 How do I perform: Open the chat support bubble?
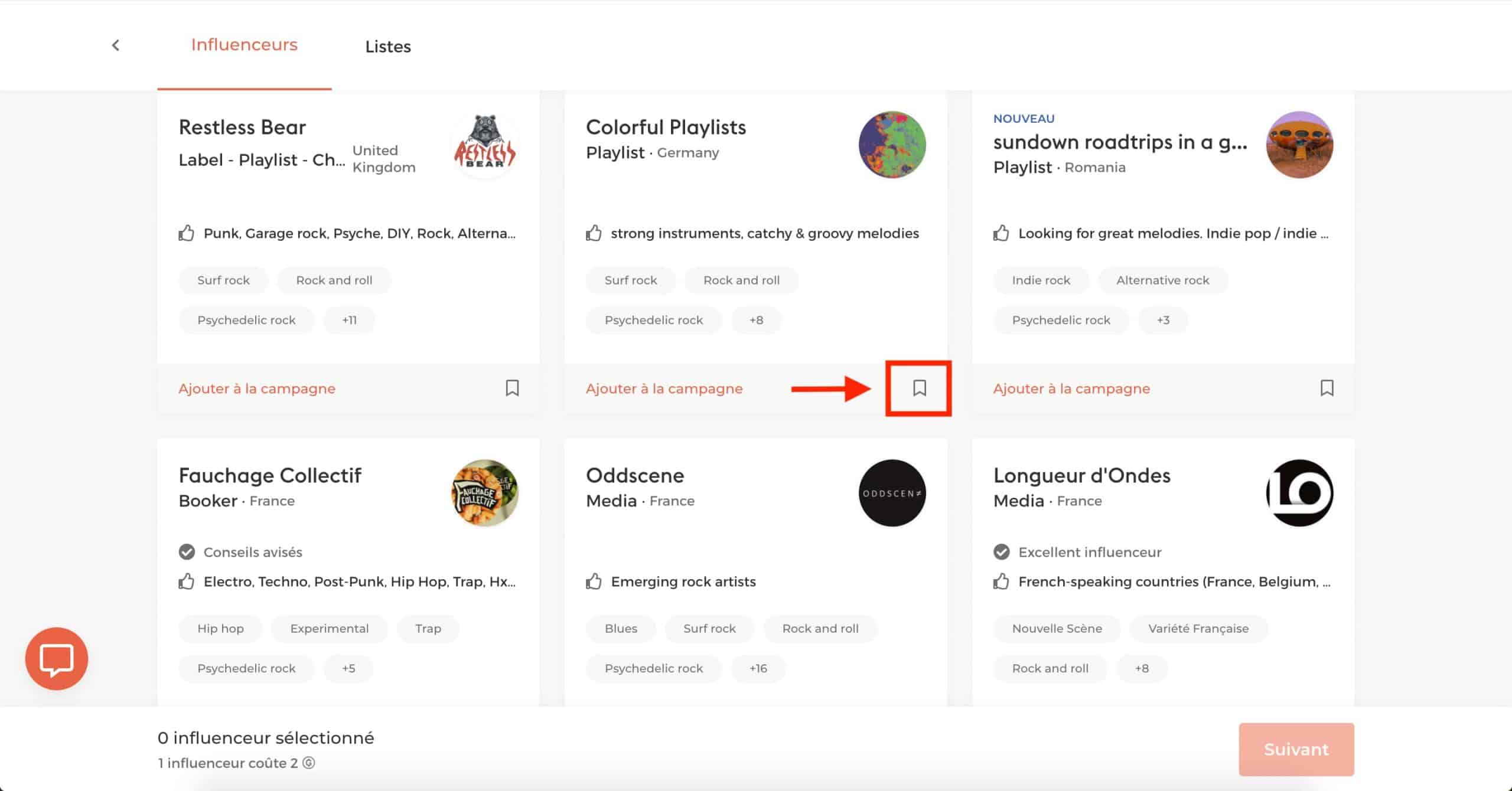[x=57, y=659]
